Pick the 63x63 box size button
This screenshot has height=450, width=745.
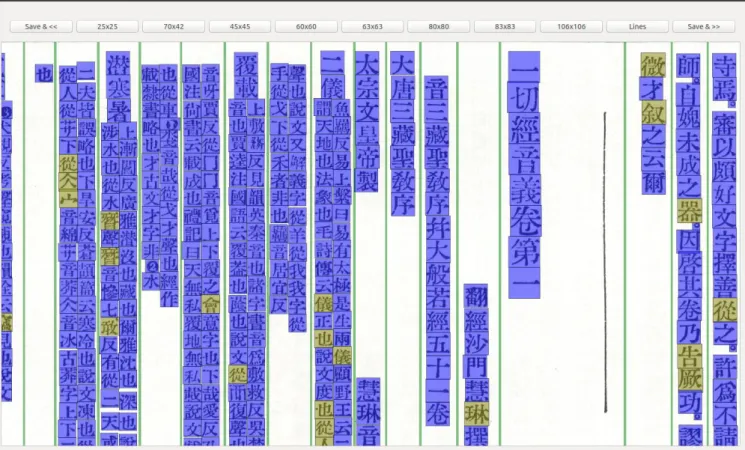[372, 27]
